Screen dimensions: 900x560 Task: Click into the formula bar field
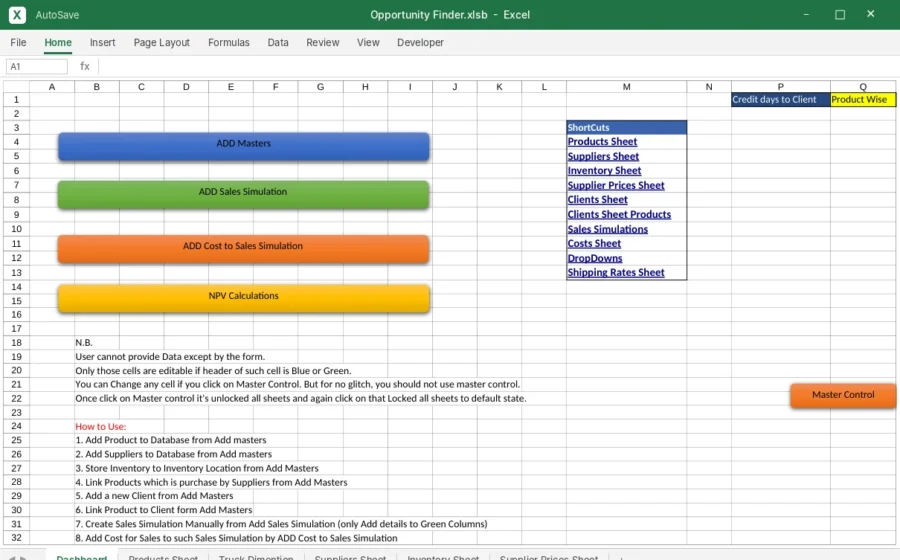point(498,67)
